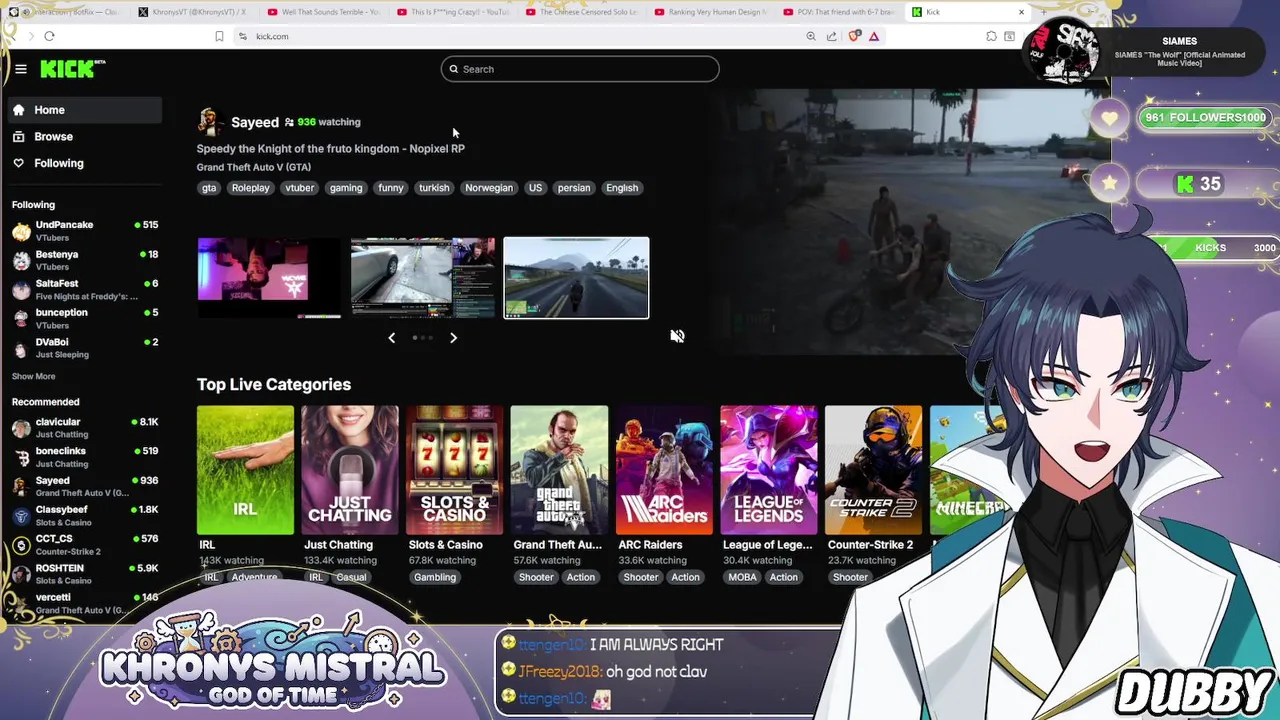Screen dimensions: 1280x720
Task: Open bunception's channel in Following
Action: [x=84, y=318]
